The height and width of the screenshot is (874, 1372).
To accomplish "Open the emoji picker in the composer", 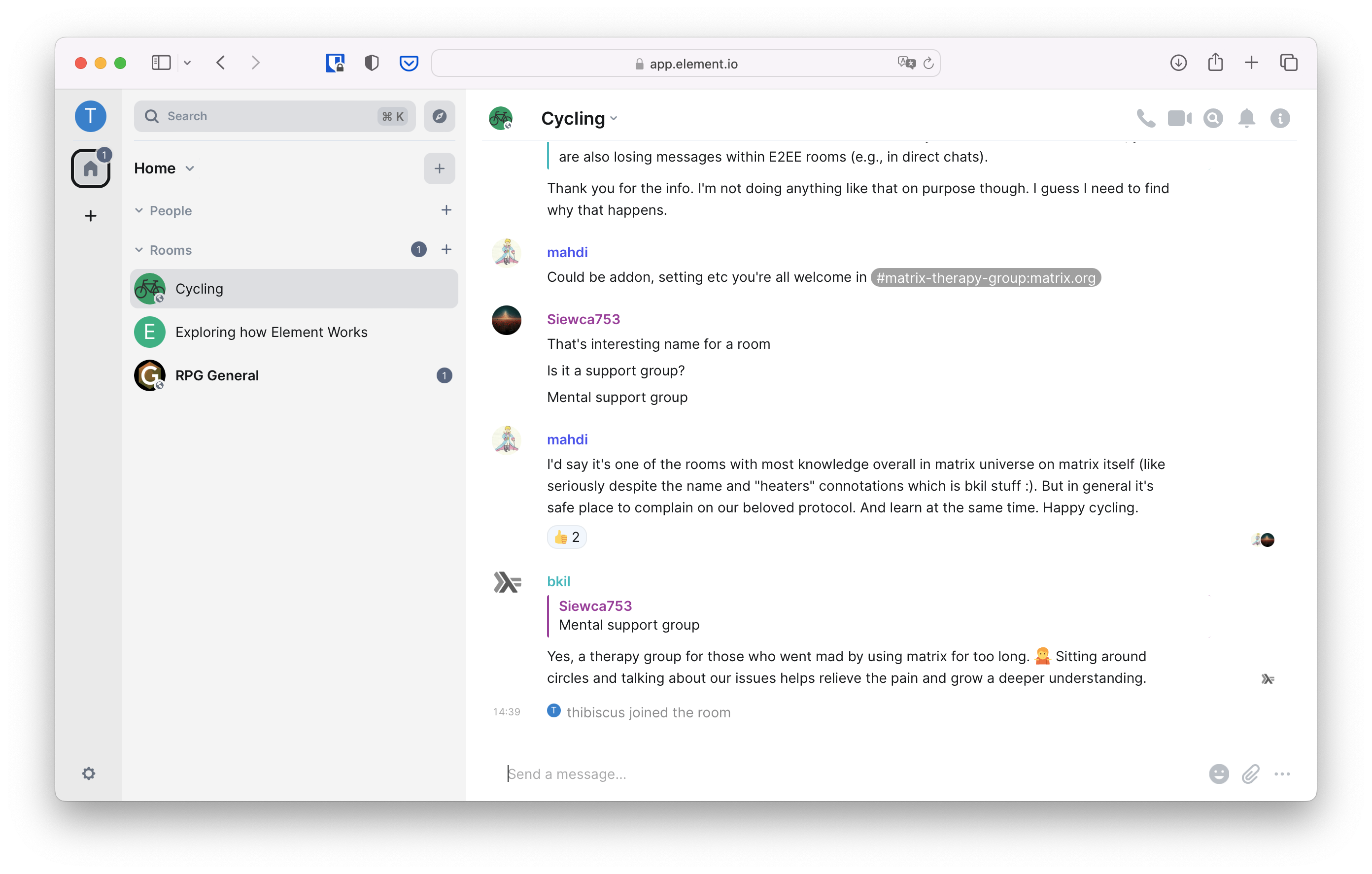I will tap(1219, 773).
